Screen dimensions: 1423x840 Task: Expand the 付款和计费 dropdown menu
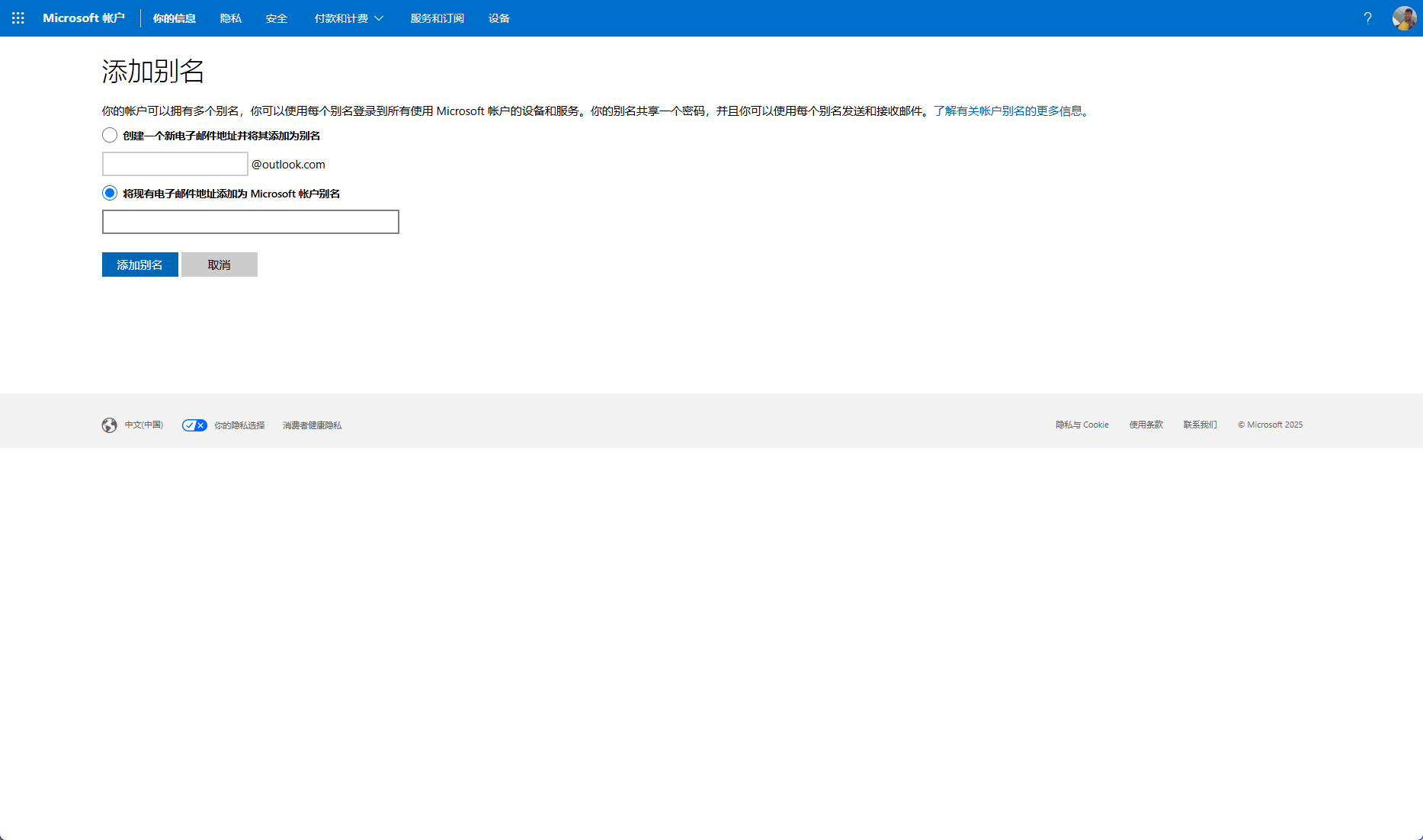(348, 18)
